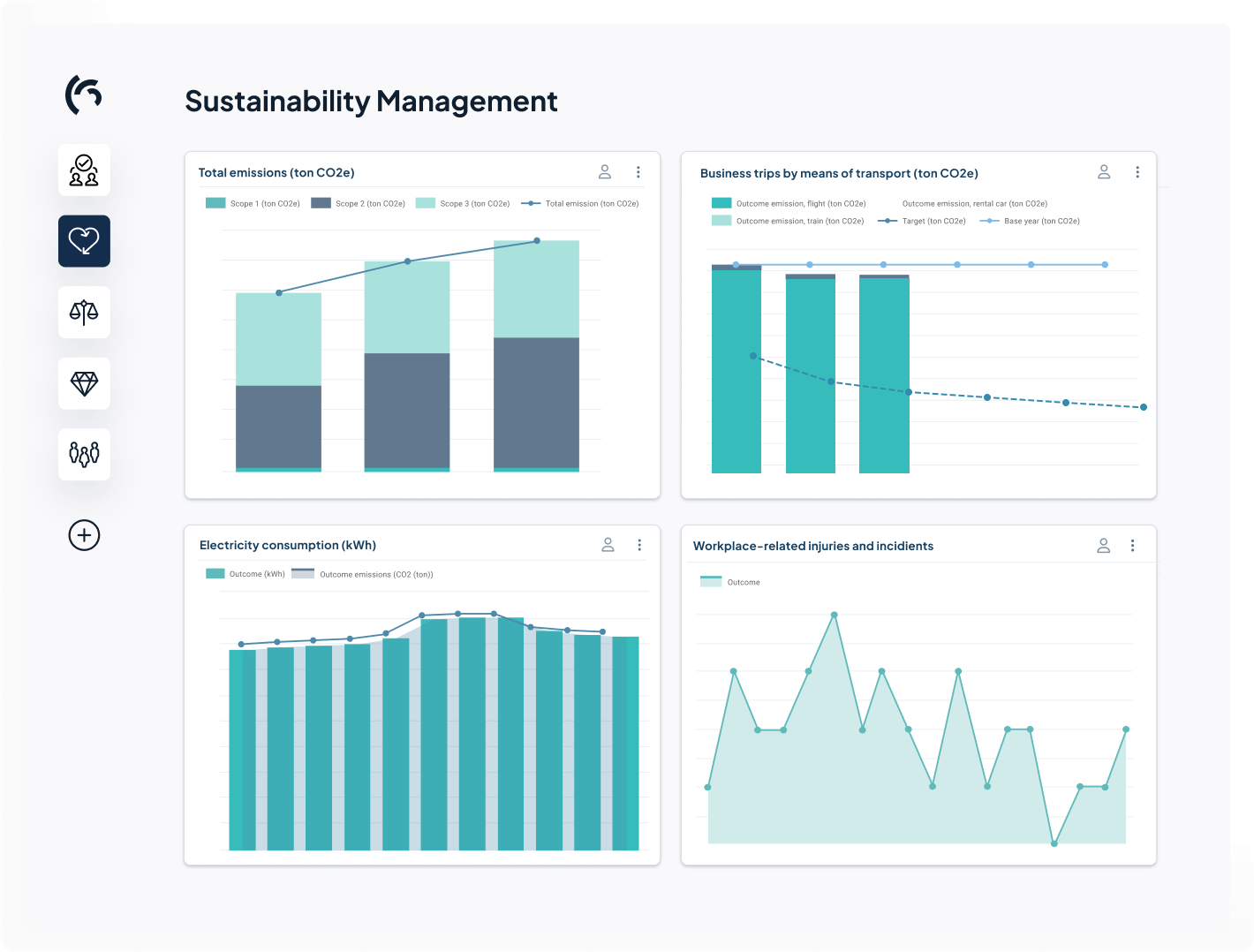Toggle Scope 2 in the Total emissions legend
Viewport: 1254px width, 952px height.
coord(357,203)
